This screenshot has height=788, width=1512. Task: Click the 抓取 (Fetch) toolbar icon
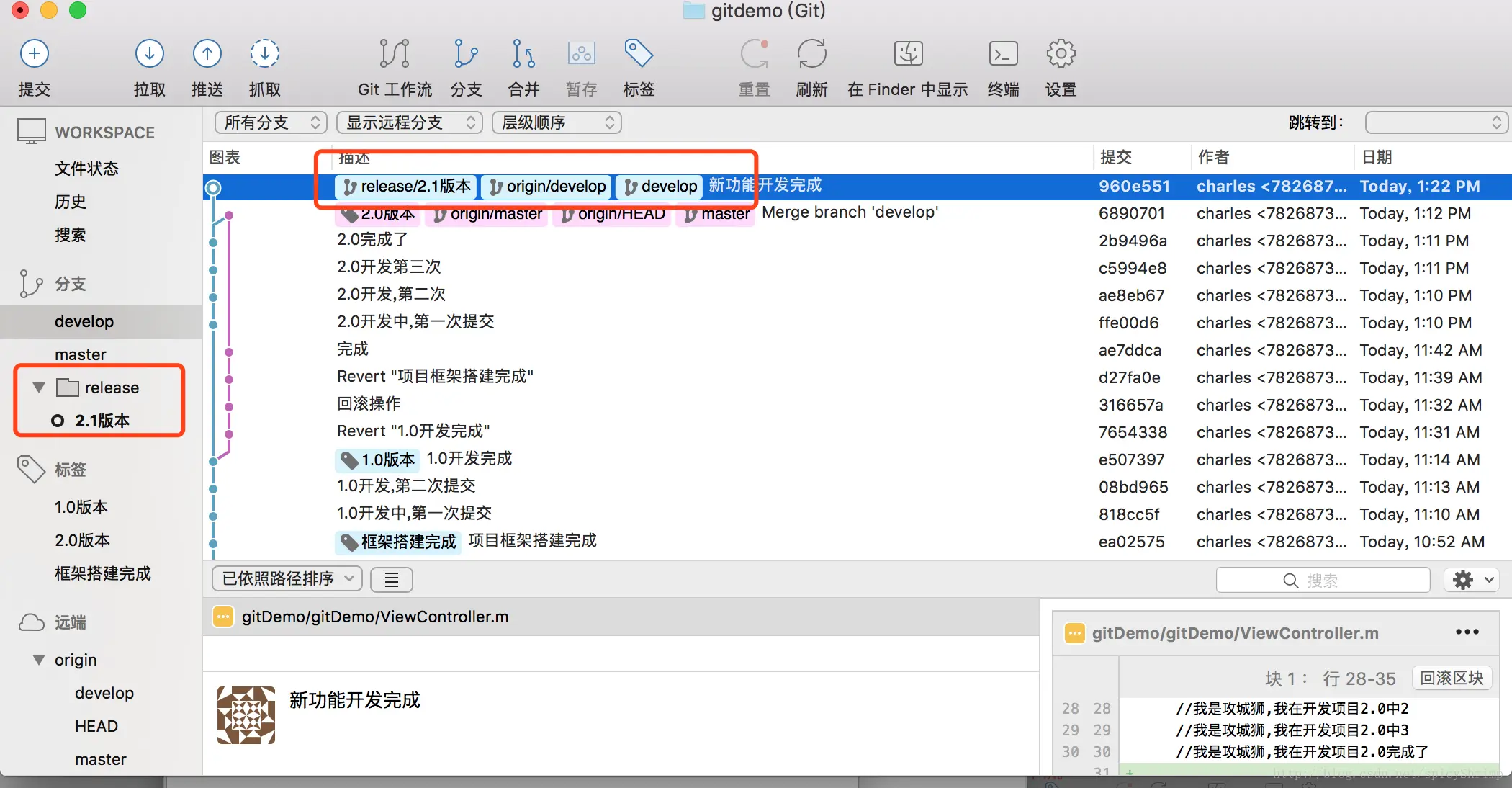264,54
